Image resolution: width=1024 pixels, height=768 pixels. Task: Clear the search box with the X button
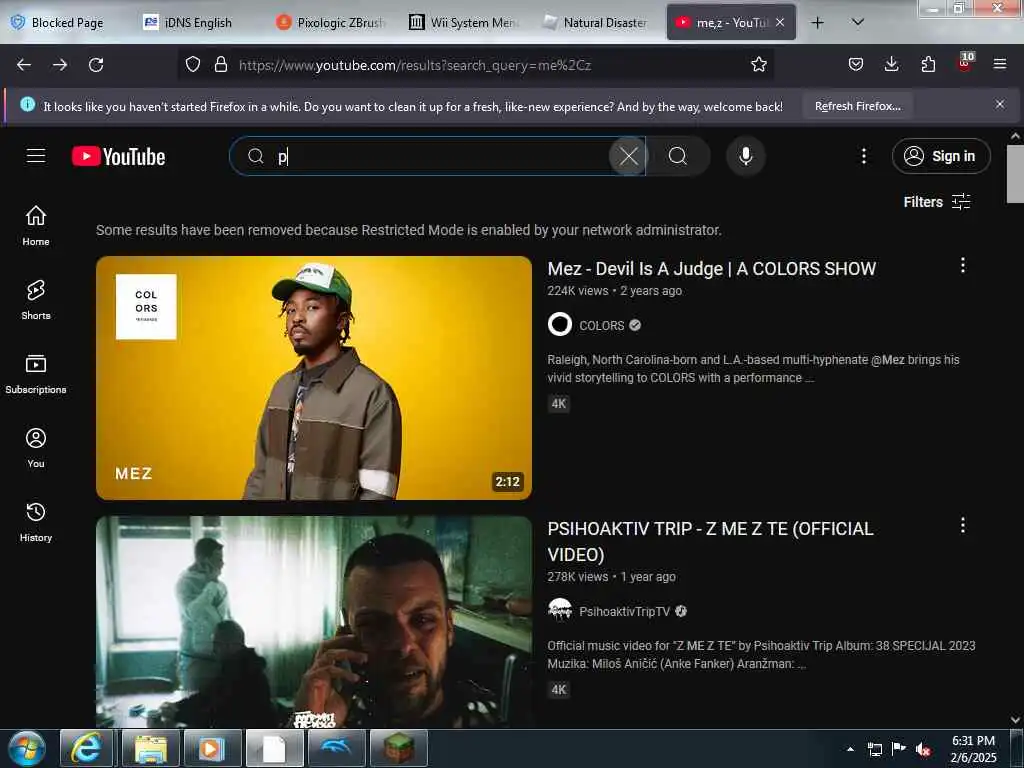pos(628,156)
